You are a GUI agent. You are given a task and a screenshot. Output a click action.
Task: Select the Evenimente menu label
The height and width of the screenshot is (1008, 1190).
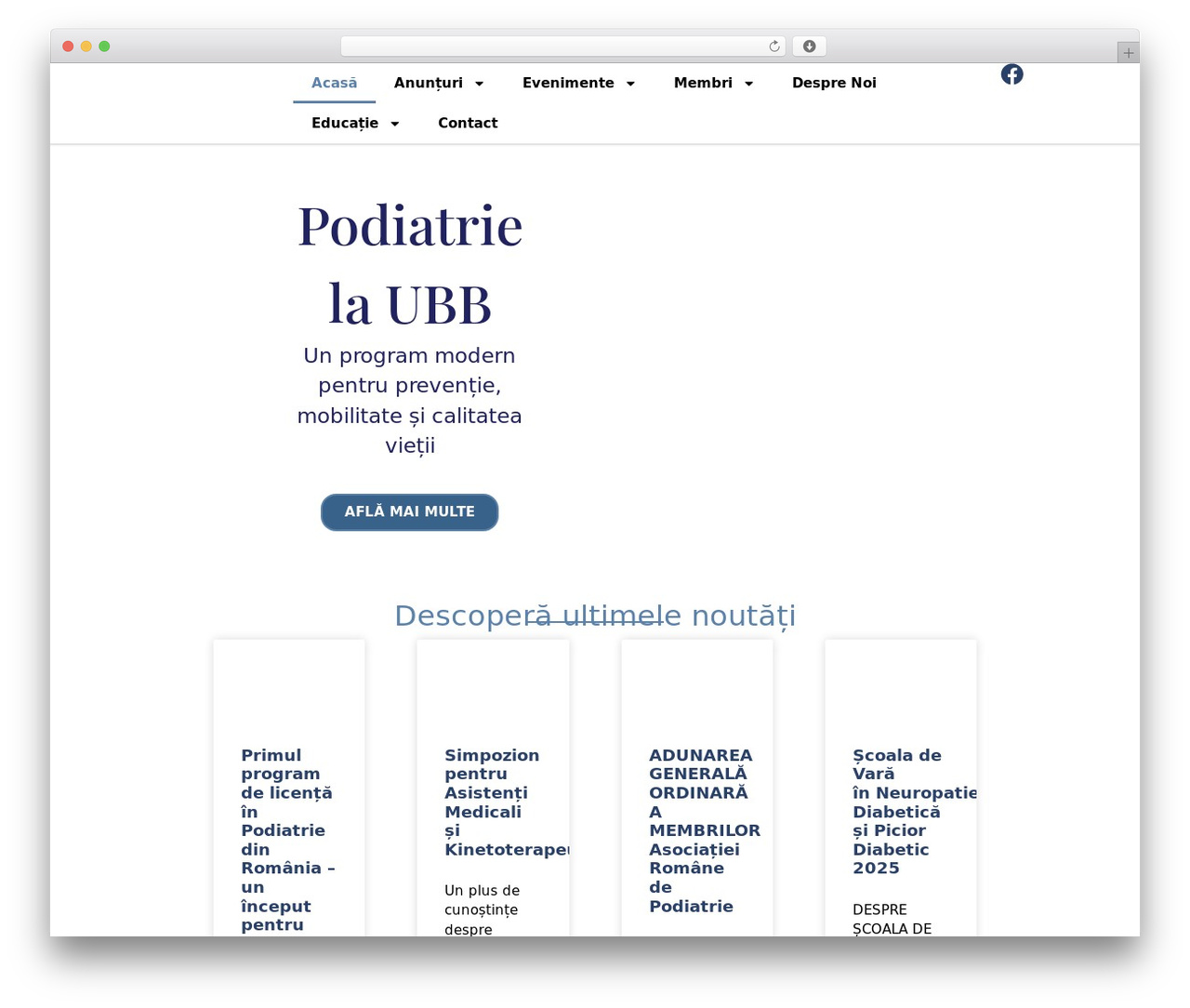568,83
